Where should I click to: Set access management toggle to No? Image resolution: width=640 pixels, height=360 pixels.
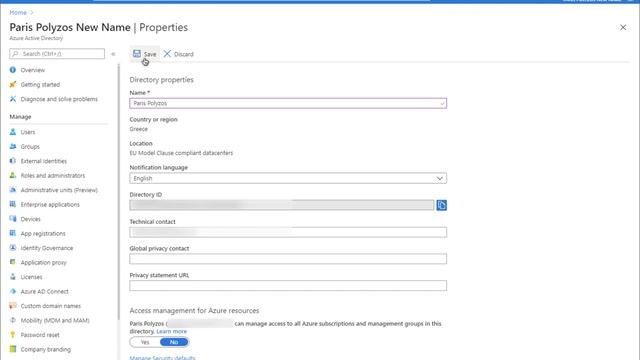tap(174, 342)
